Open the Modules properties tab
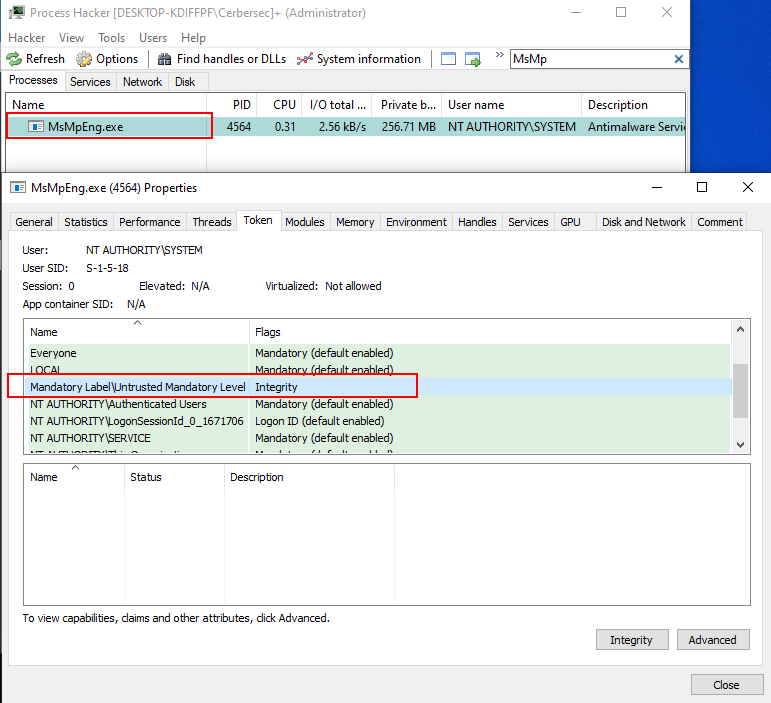Screen dimensions: 771x703 click(x=305, y=222)
